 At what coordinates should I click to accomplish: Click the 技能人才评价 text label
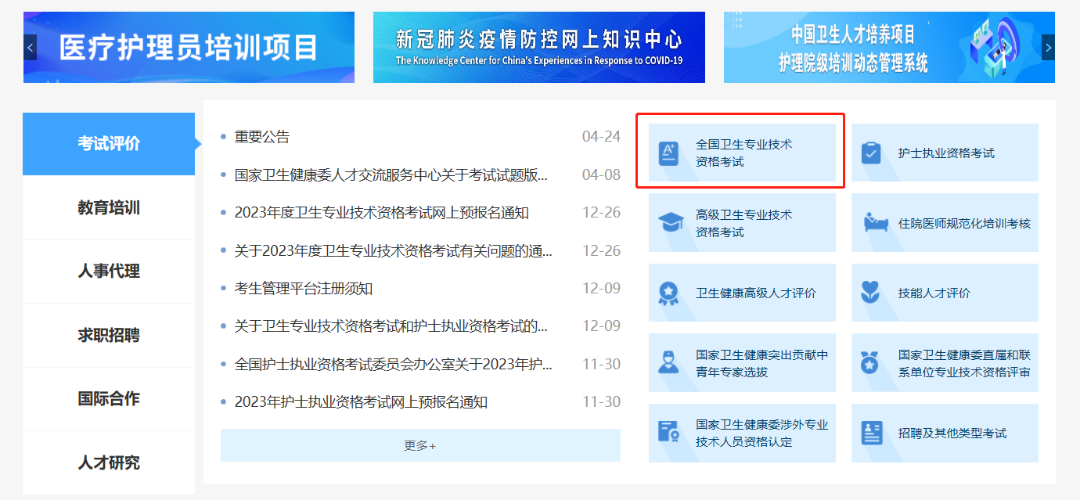coord(934,293)
